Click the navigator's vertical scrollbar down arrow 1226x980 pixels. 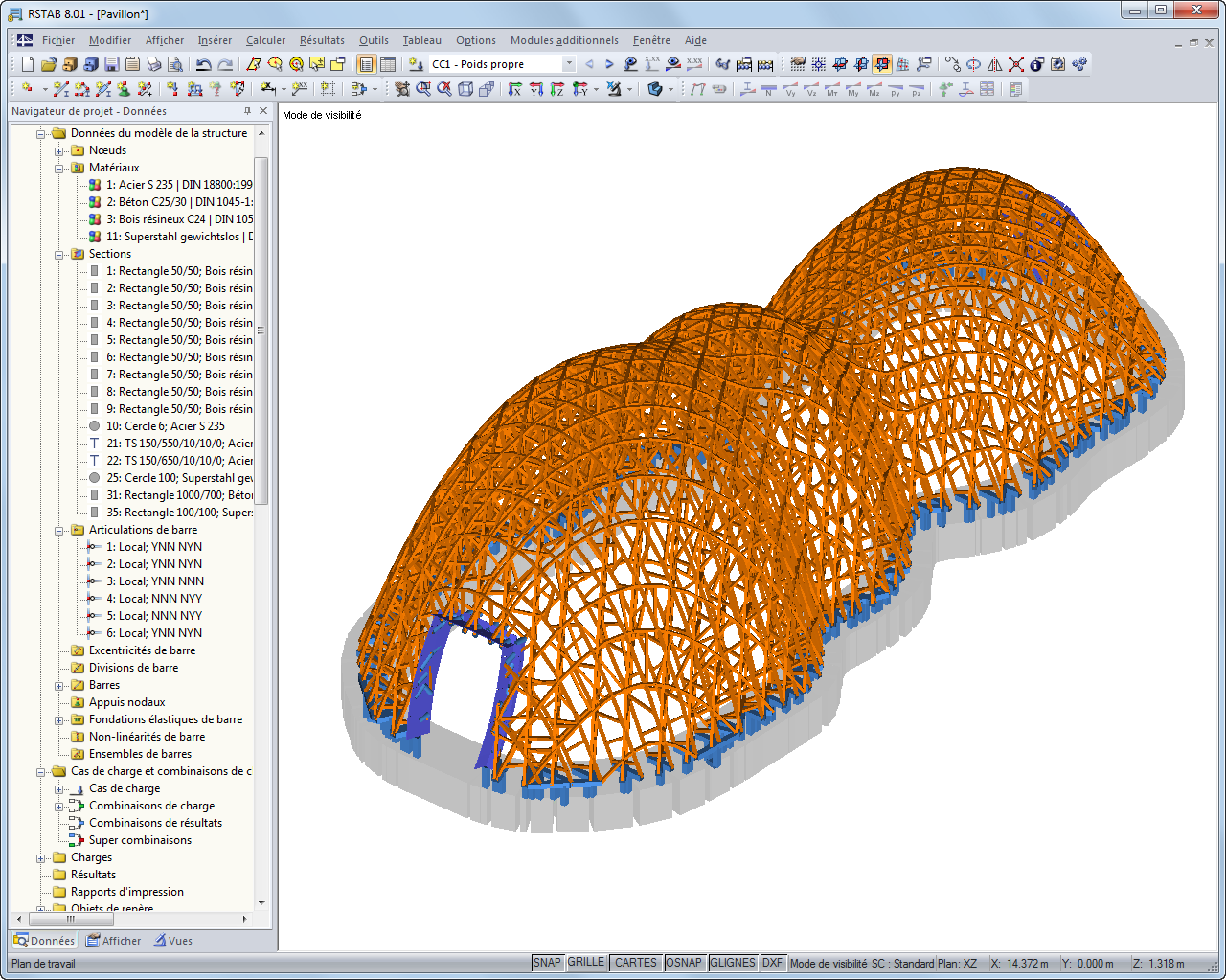261,903
